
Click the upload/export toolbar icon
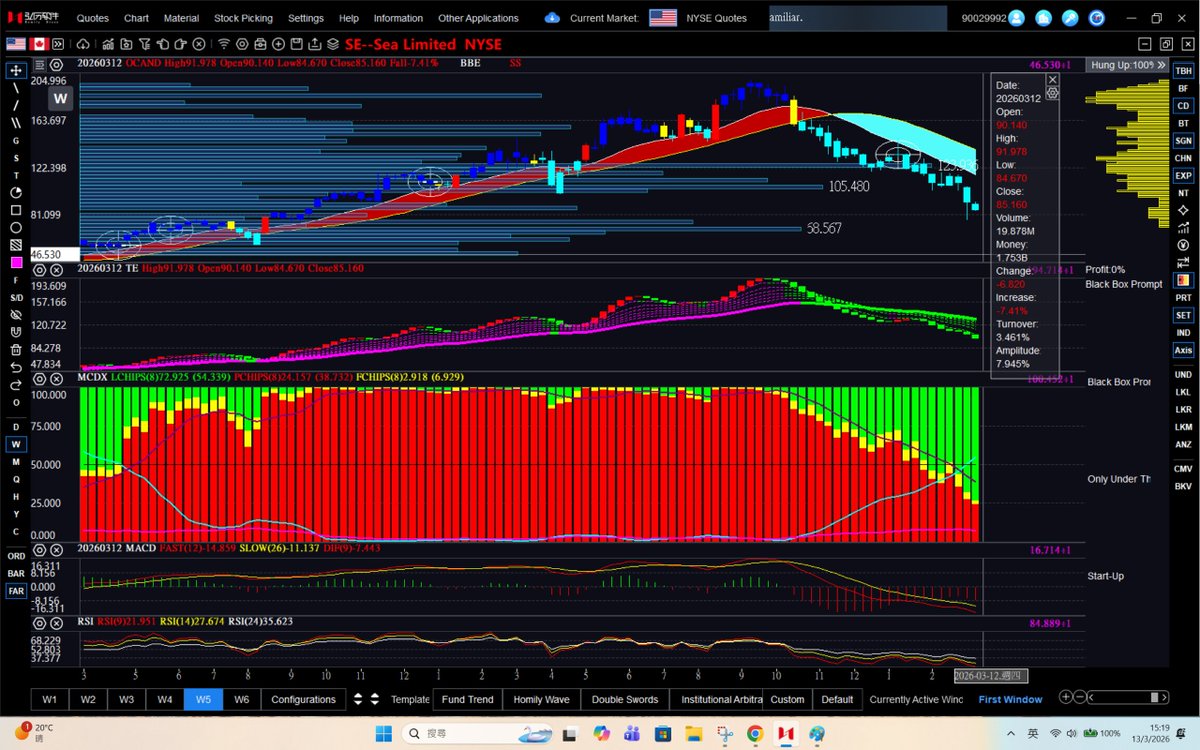click(314, 44)
